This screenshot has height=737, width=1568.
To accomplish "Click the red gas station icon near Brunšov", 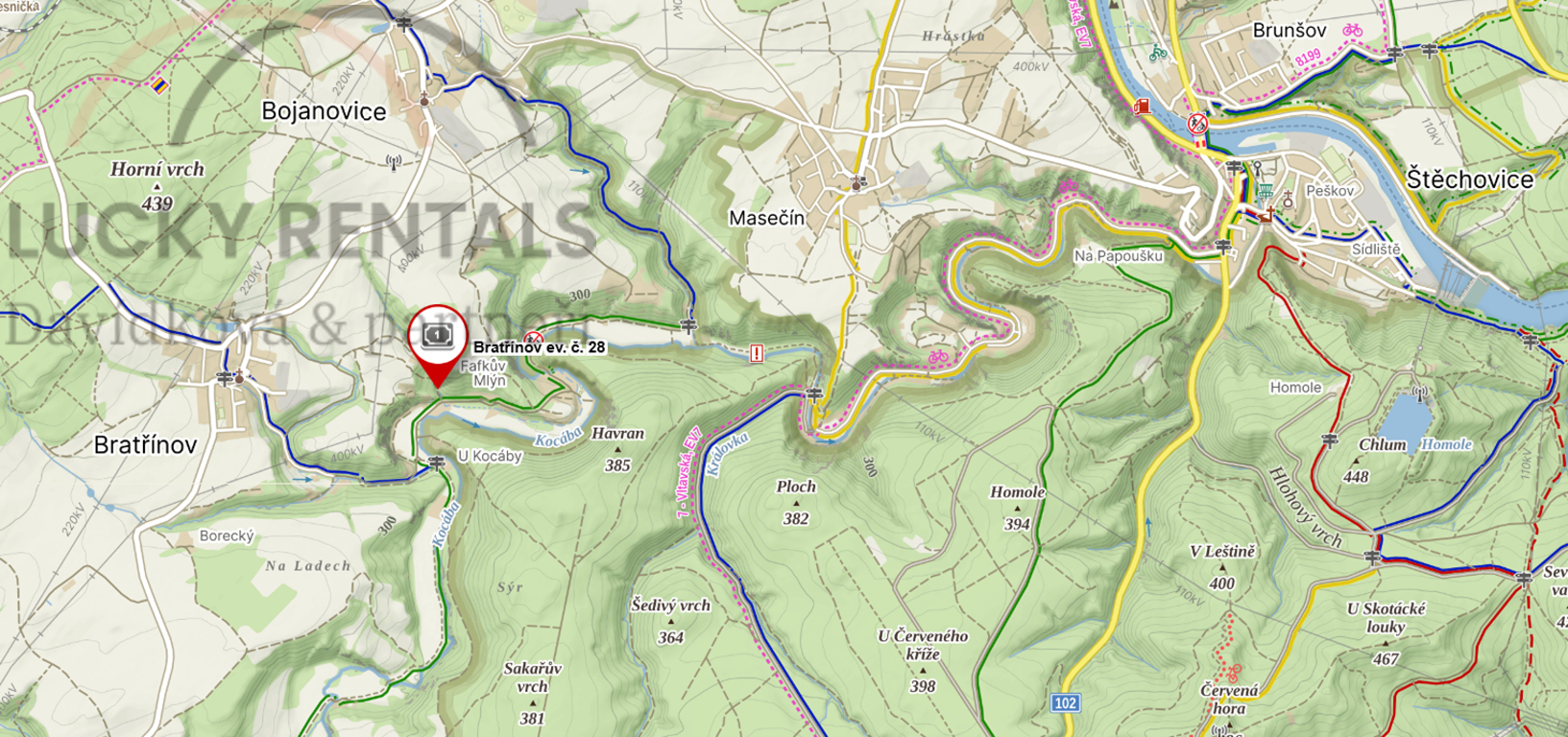I will [x=1141, y=107].
